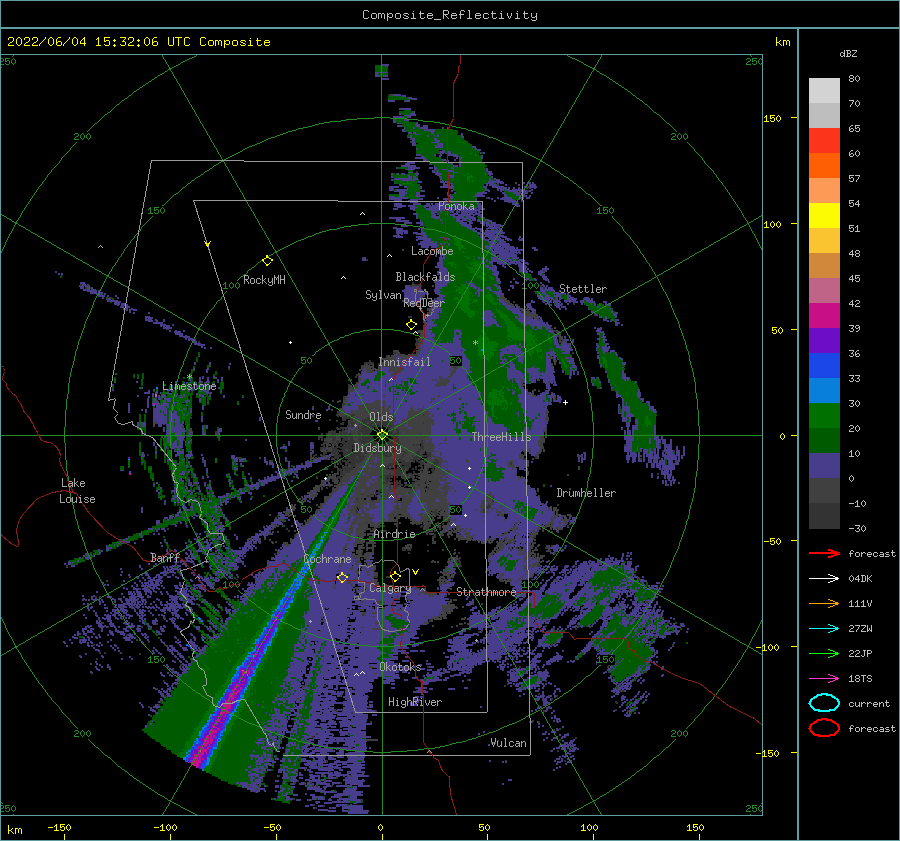Click the Sundre label
900x841 pixels.
pyautogui.click(x=303, y=414)
